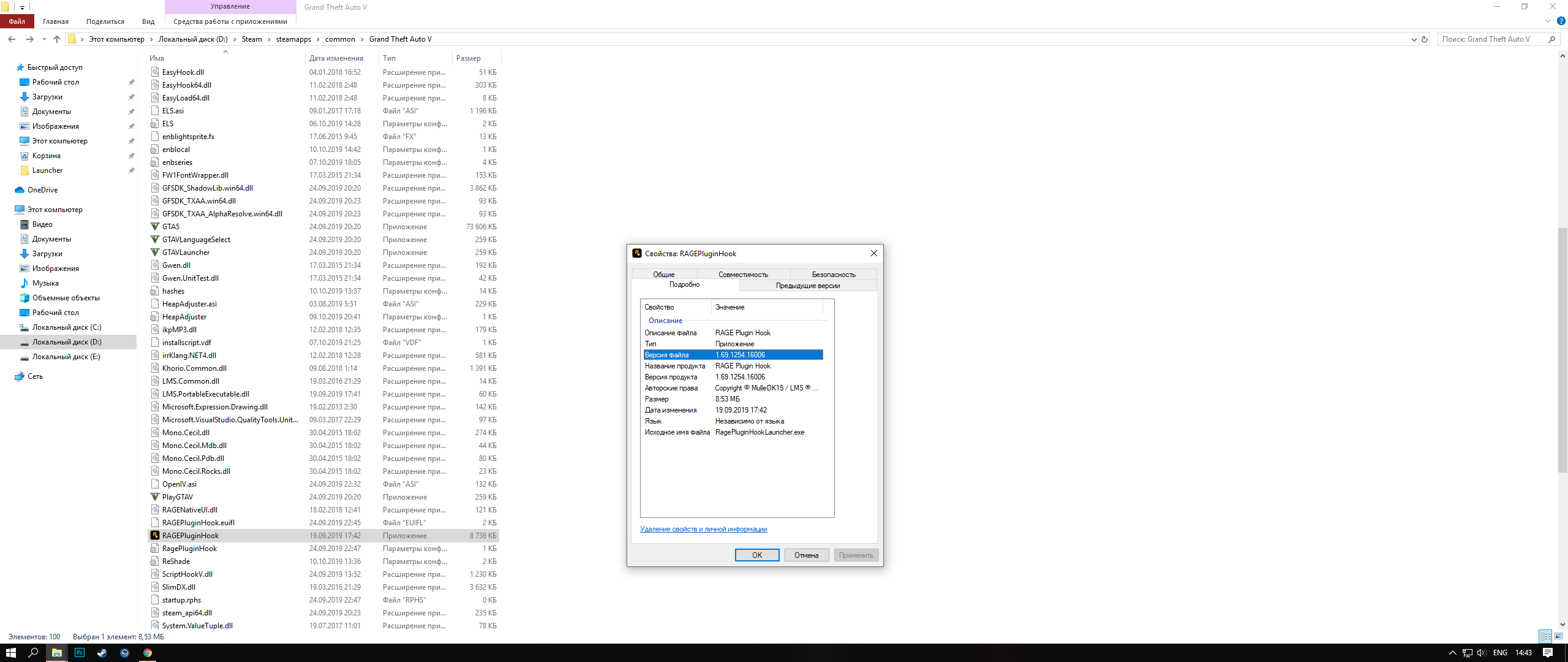Click the file list vertical scrollbar
Image resolution: width=1568 pixels, height=662 pixels.
pyautogui.click(x=1562, y=349)
